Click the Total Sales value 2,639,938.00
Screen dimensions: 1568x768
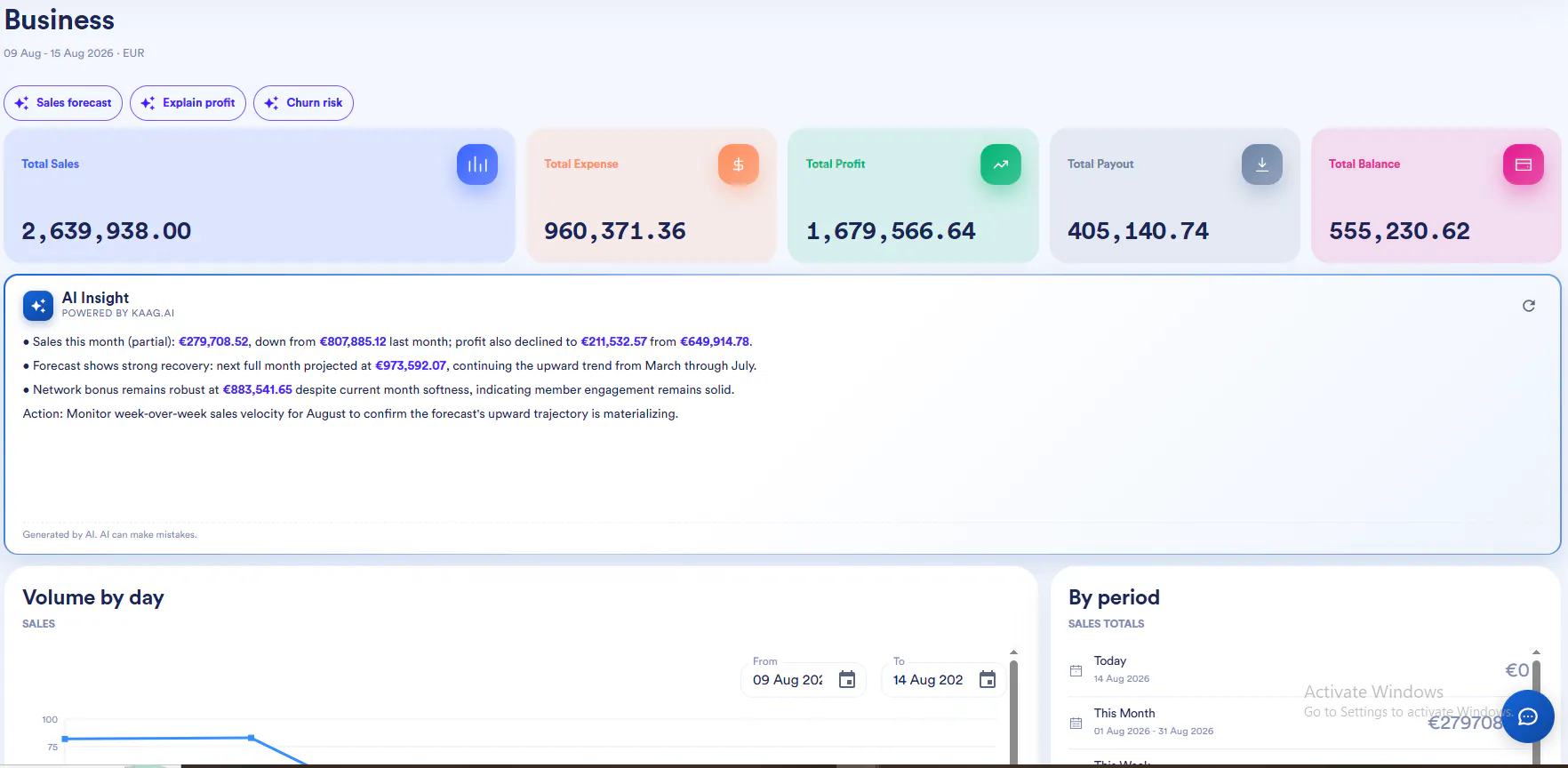coord(107,231)
